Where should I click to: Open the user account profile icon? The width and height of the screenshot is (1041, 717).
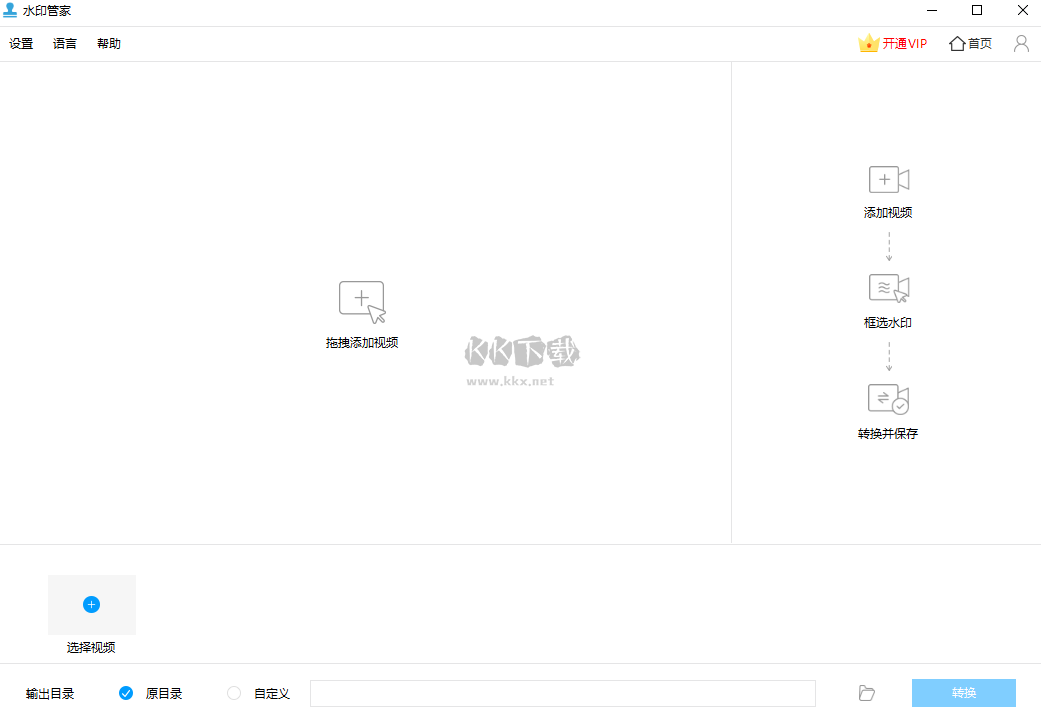click(1021, 44)
